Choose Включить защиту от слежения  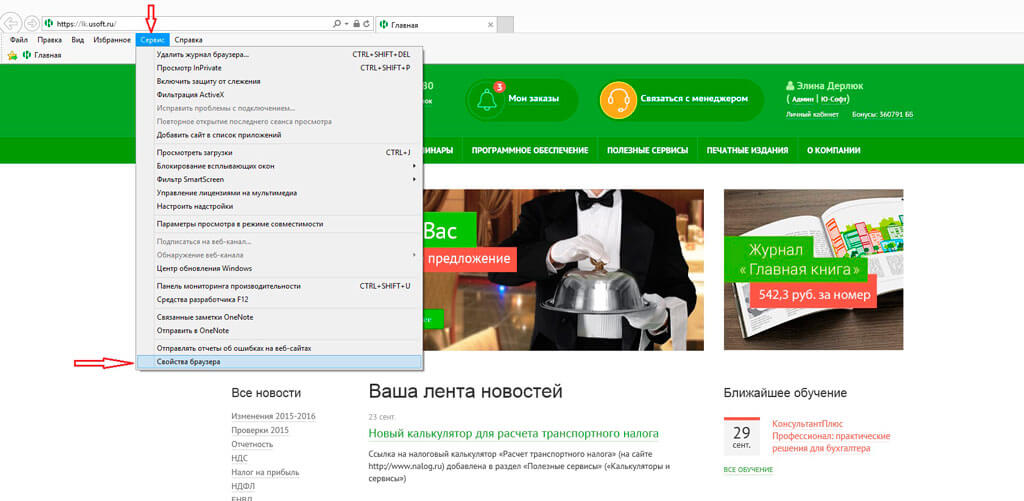pyautogui.click(x=280, y=82)
